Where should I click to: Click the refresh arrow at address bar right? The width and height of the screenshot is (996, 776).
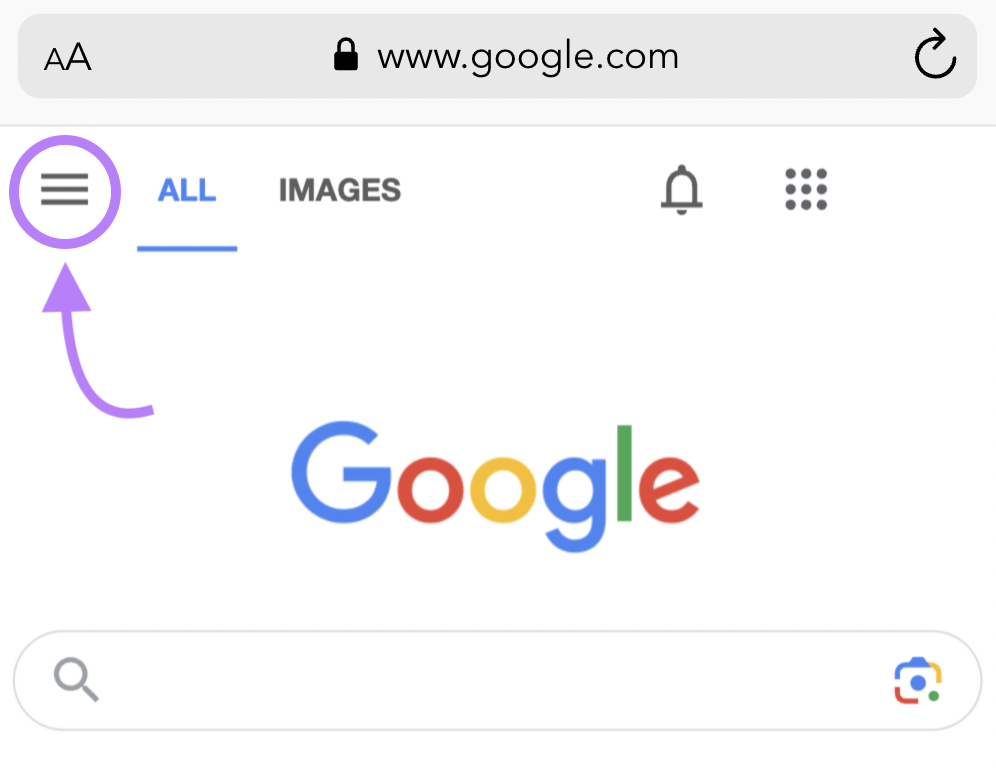coord(934,56)
